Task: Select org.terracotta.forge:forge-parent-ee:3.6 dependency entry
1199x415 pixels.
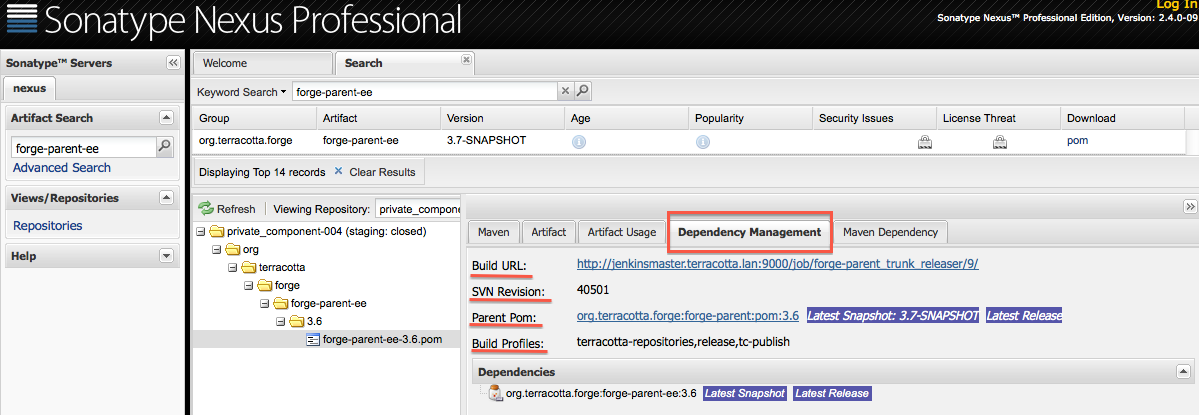Action: [x=601, y=394]
